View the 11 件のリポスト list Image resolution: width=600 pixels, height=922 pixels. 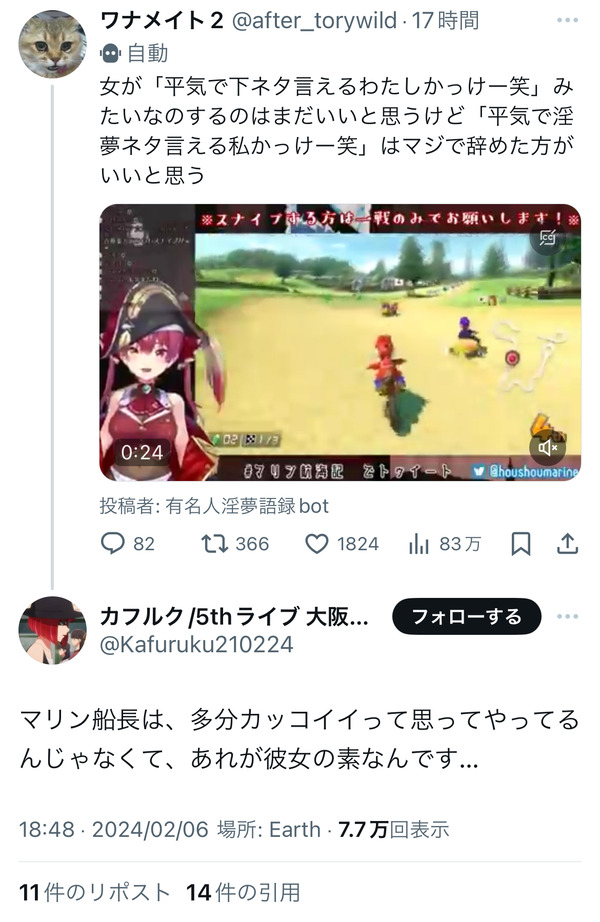(x=94, y=893)
